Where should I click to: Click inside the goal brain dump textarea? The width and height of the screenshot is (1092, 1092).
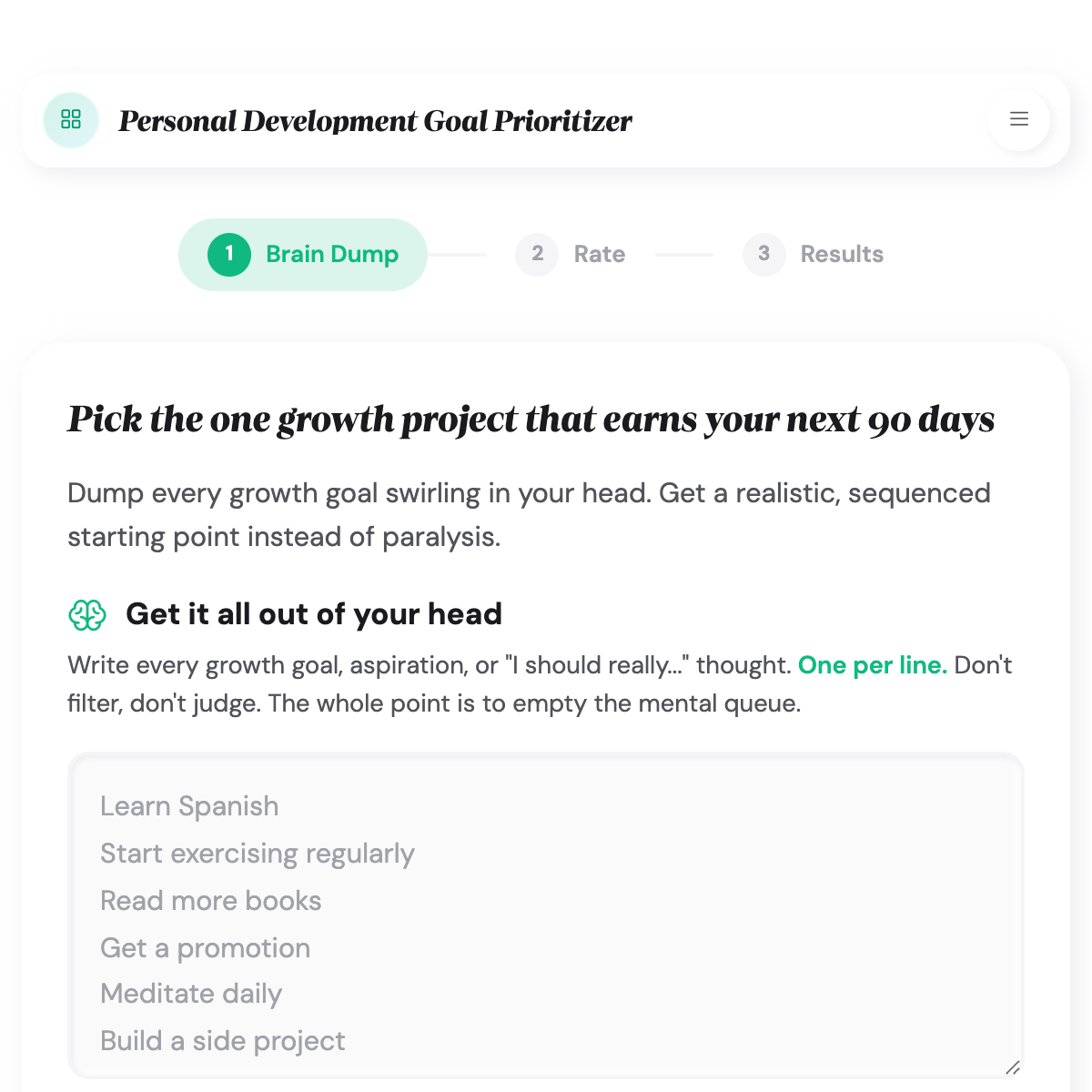[546, 910]
